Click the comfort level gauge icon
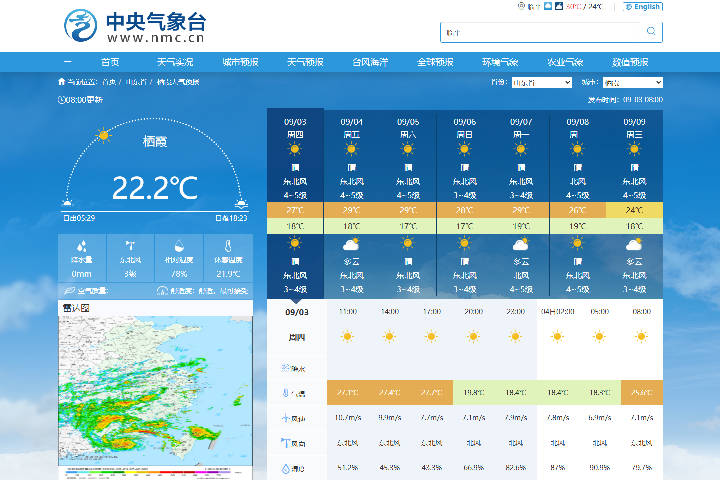This screenshot has width=720, height=480. 162,291
